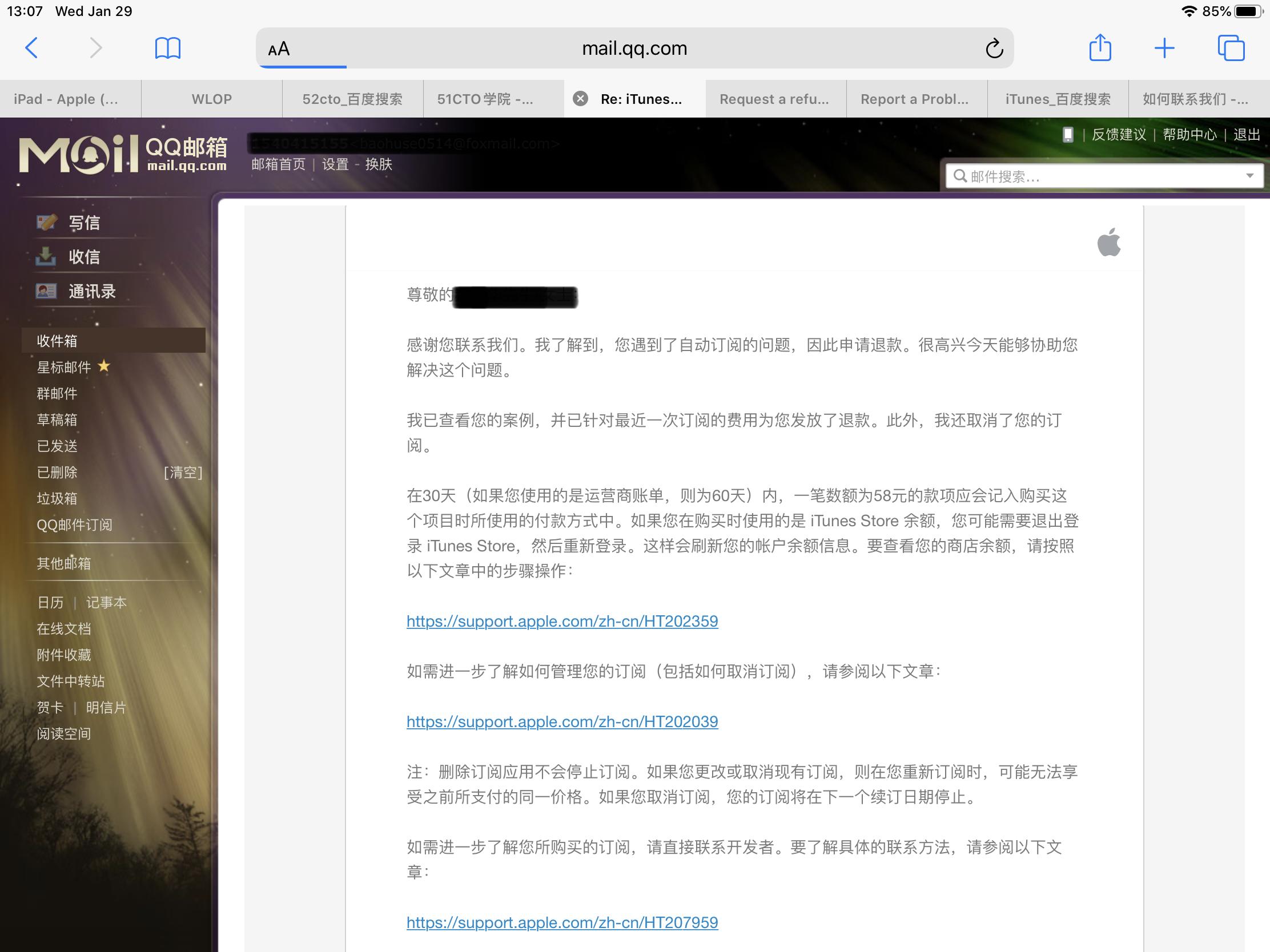
Task: Open the AA page settings icon
Action: [279, 49]
